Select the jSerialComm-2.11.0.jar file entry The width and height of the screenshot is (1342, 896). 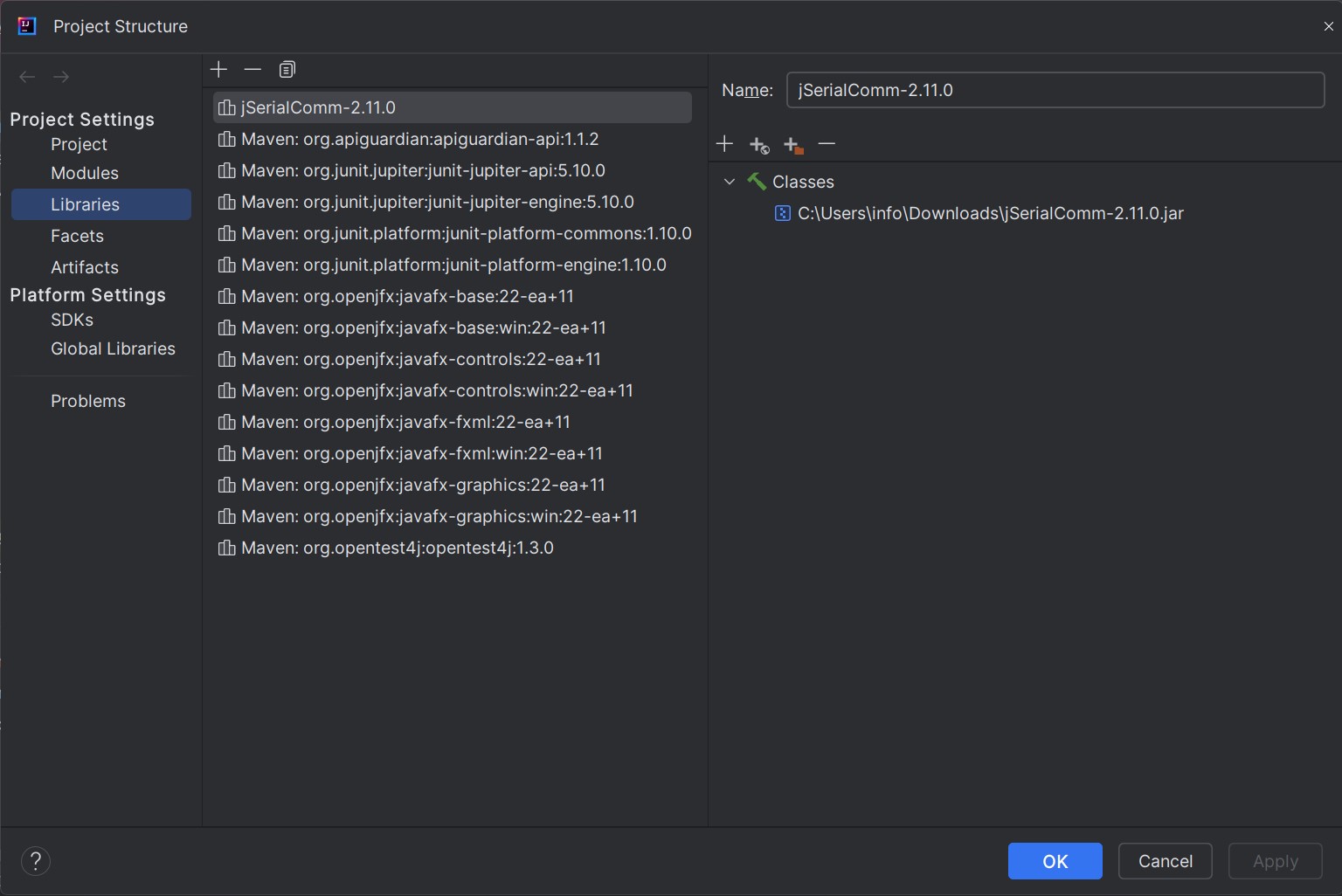(989, 213)
